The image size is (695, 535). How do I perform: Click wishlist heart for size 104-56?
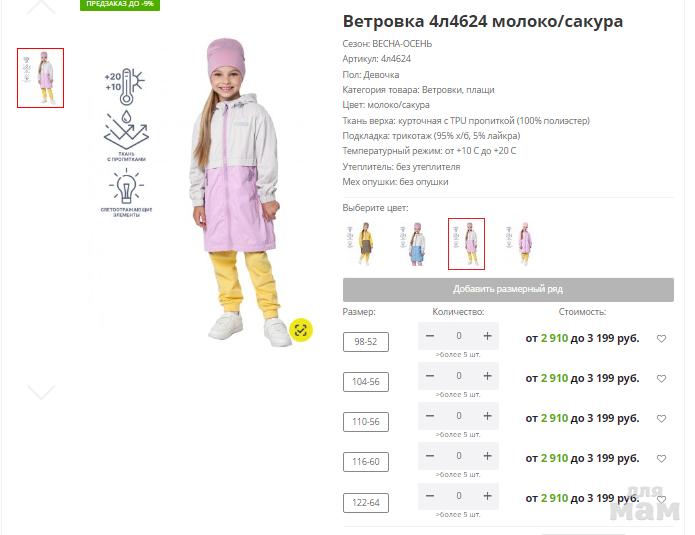tap(661, 379)
